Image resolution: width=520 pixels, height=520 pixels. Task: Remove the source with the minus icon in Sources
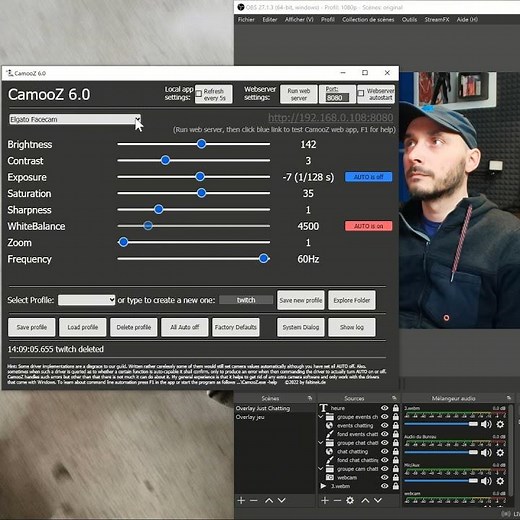pyautogui.click(x=337, y=500)
